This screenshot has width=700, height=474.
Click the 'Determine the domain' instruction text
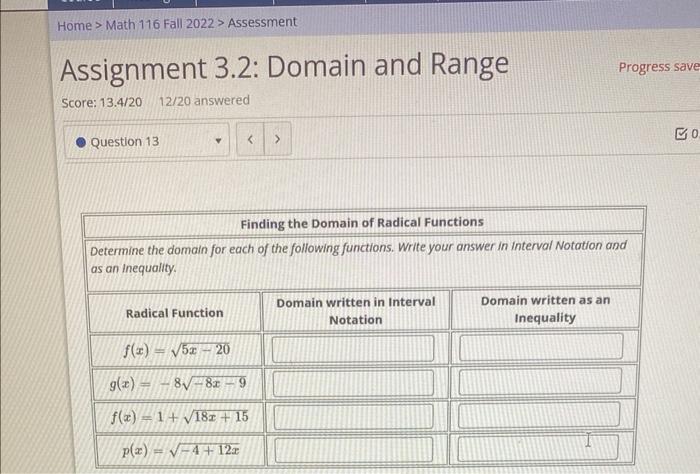point(358,257)
